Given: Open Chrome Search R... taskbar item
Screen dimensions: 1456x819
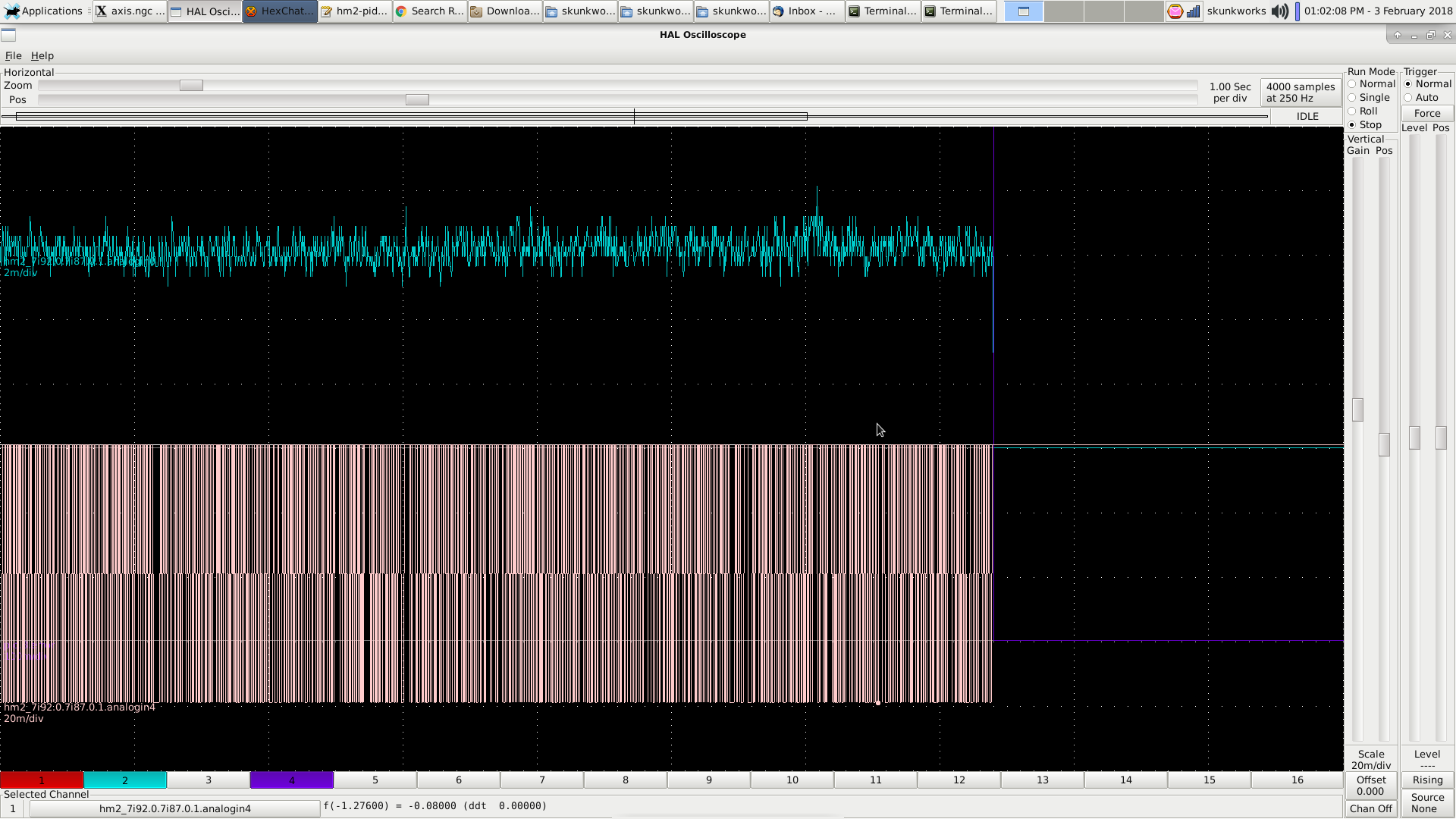Looking at the screenshot, I should click(430, 11).
